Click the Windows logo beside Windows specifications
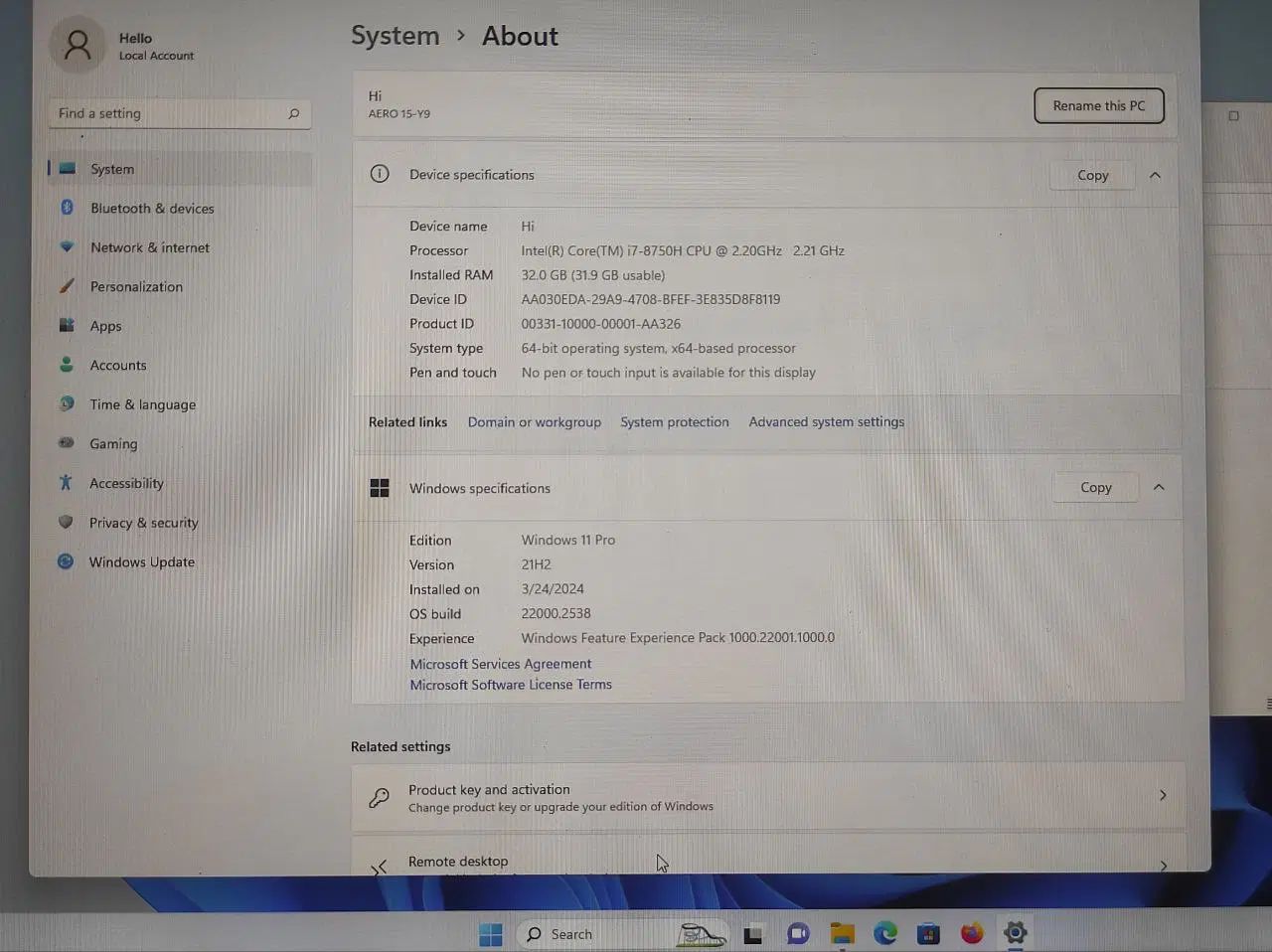Image resolution: width=1272 pixels, height=952 pixels. 380,488
